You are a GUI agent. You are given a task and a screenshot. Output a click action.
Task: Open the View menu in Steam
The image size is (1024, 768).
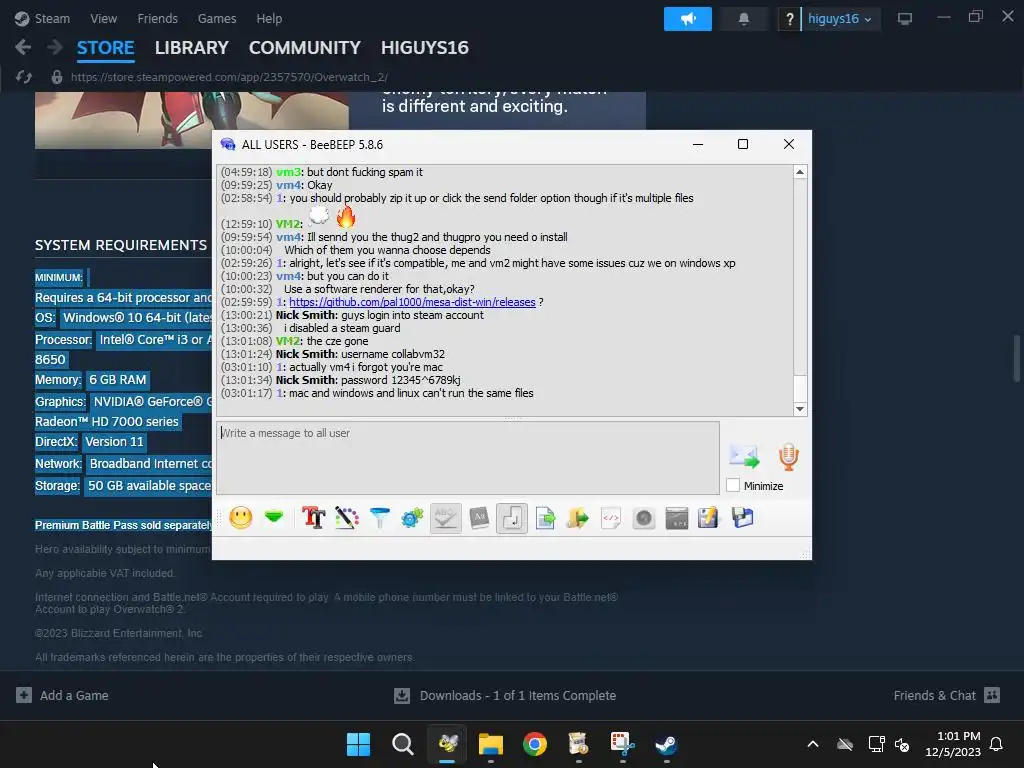103,18
